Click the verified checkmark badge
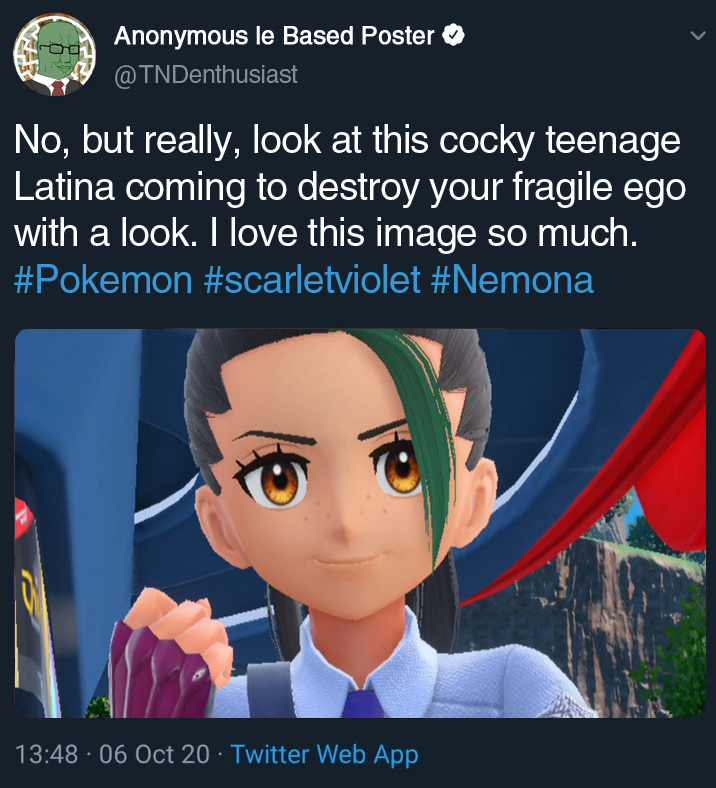716x788 pixels. tap(453, 36)
